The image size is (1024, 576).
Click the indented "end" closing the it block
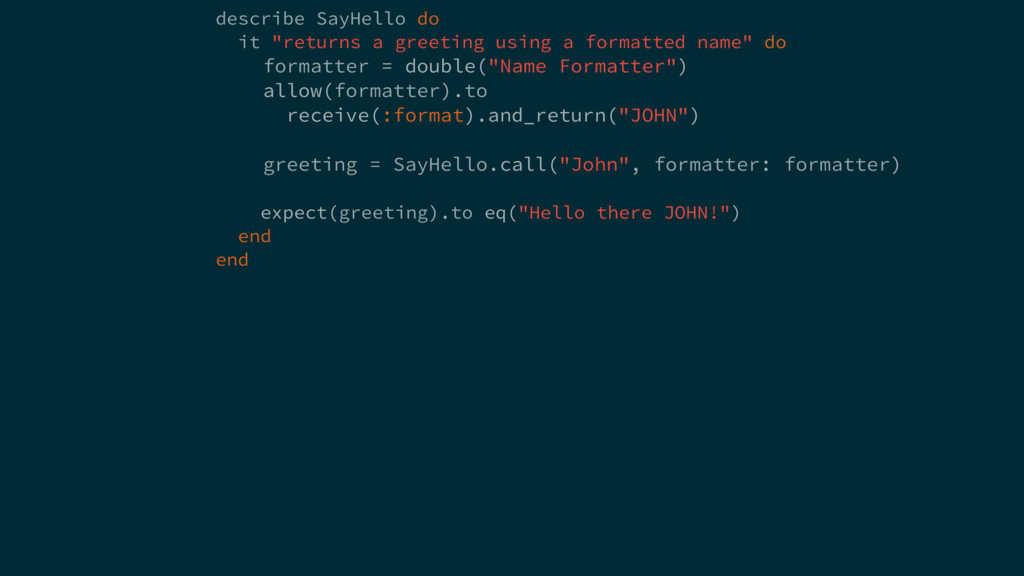(x=255, y=237)
